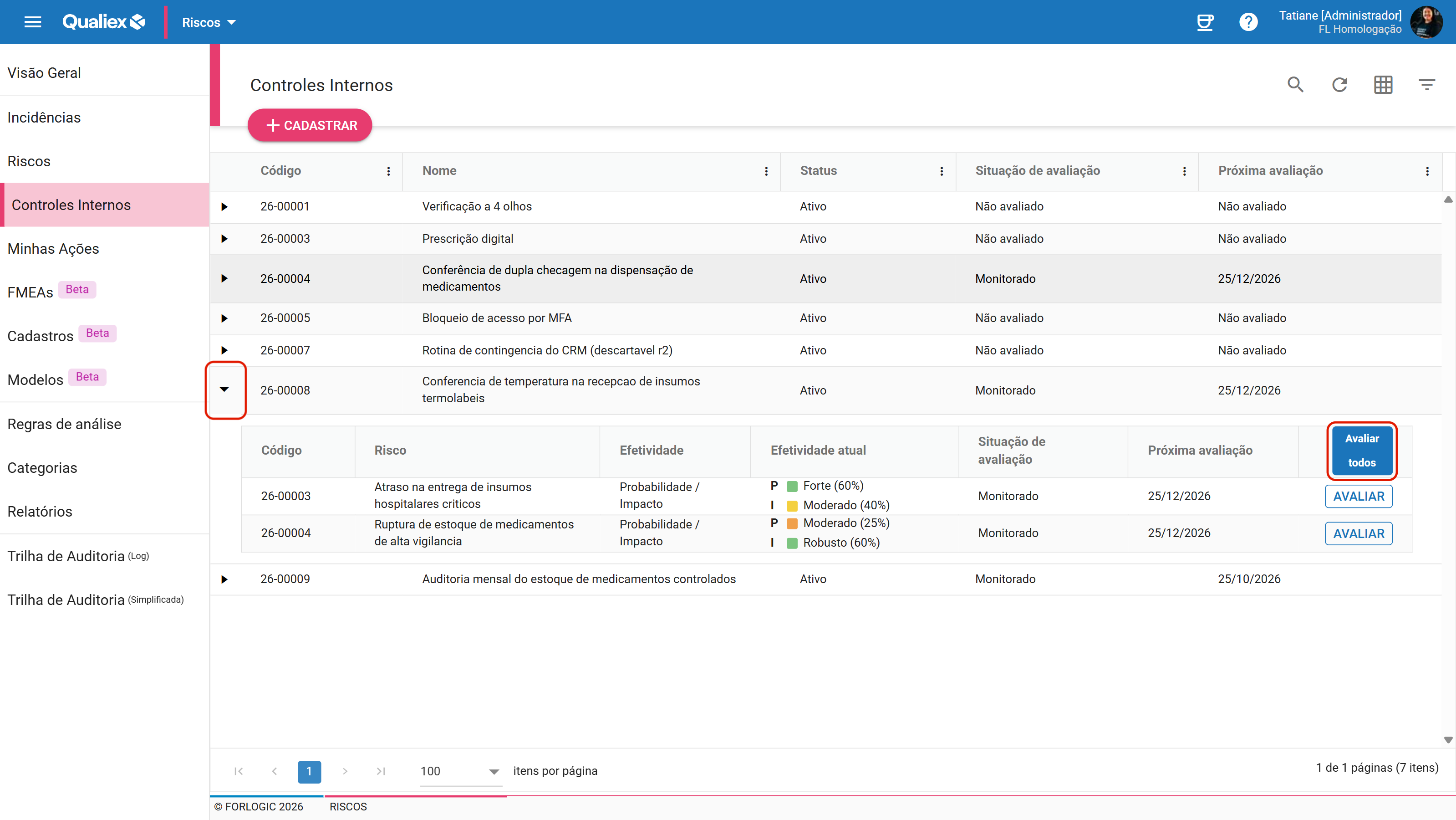Expand row 26-00004 Conferência de dupla checagem
The height and width of the screenshot is (820, 1456).
tap(224, 279)
